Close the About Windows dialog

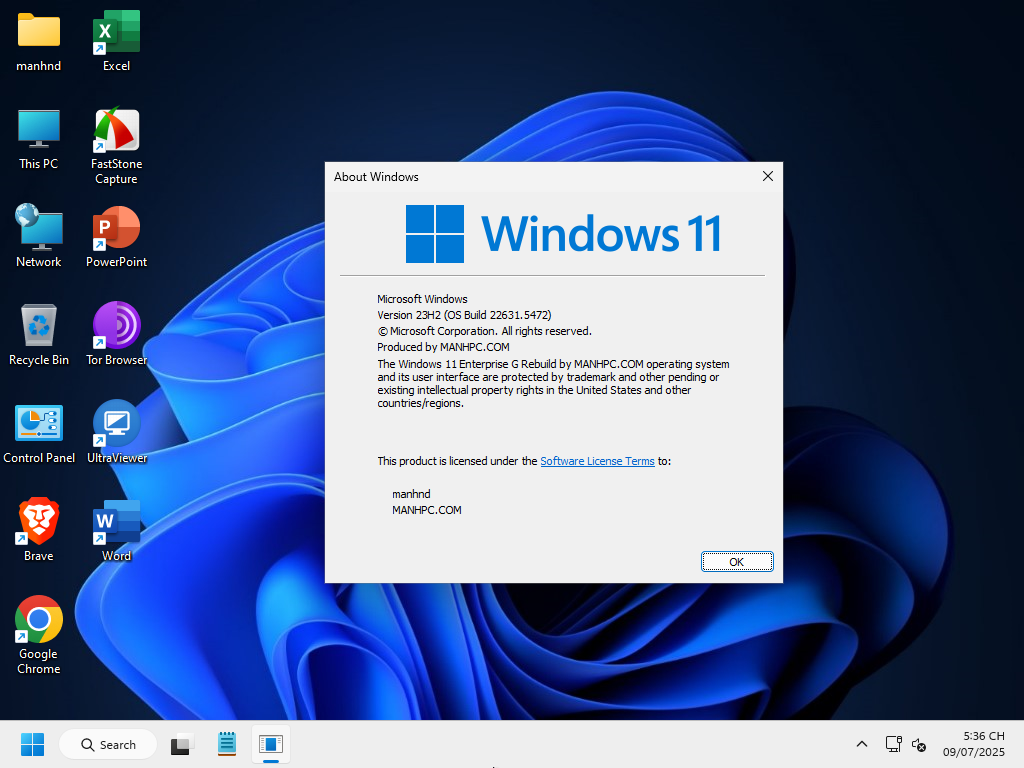(767, 177)
